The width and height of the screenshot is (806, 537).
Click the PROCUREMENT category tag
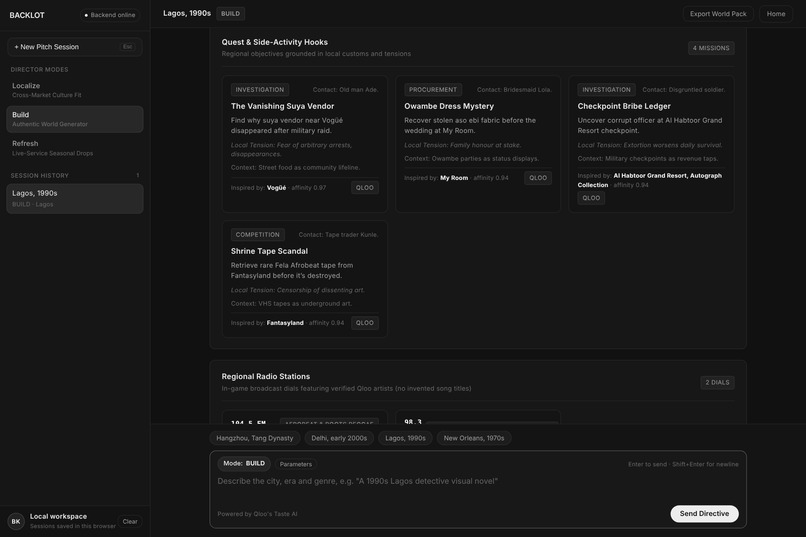433,89
